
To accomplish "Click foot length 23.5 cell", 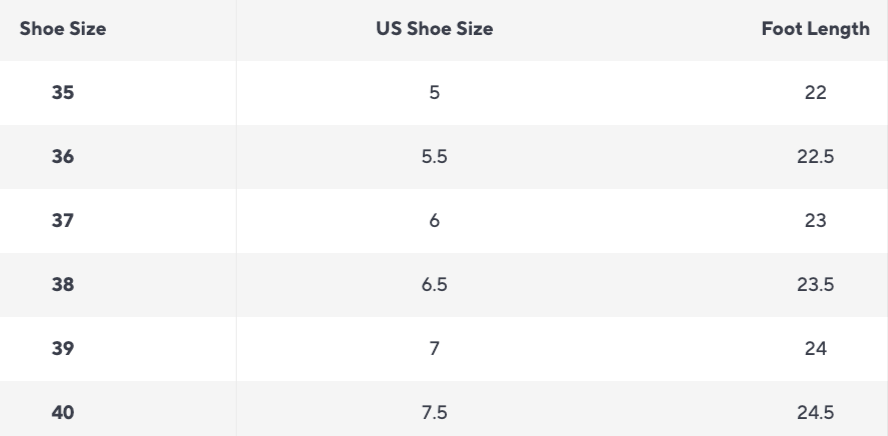I will coord(816,284).
